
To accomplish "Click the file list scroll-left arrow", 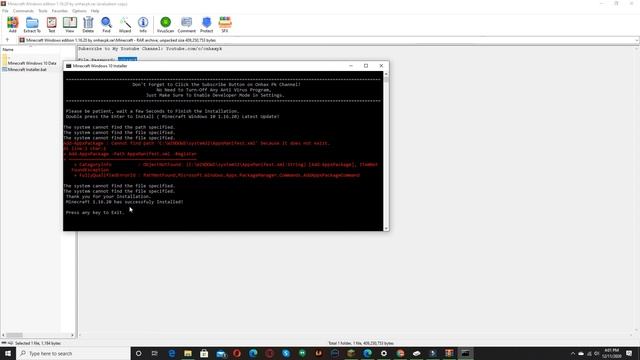I will coord(3,335).
